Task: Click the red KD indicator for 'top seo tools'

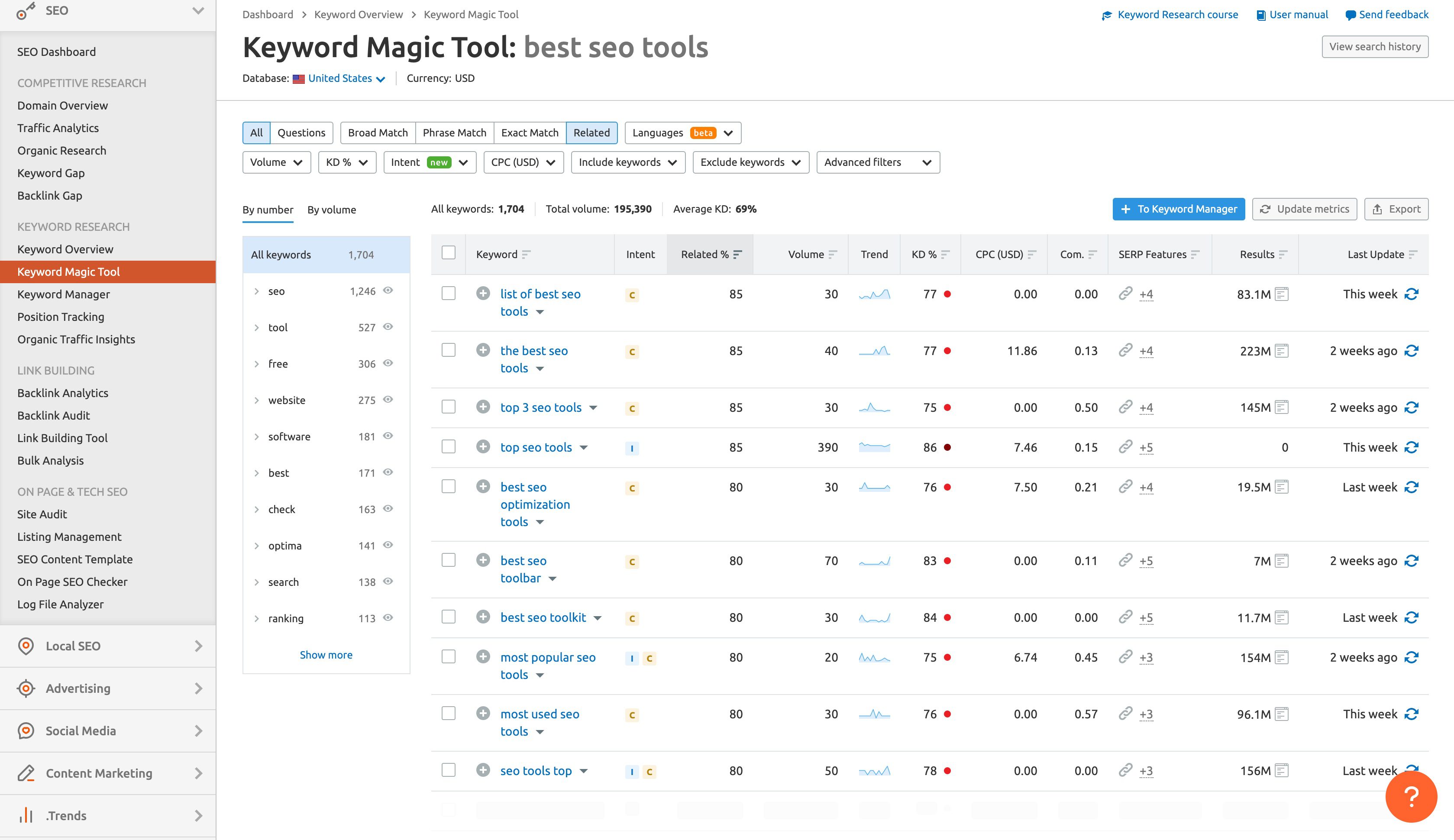Action: 947,447
